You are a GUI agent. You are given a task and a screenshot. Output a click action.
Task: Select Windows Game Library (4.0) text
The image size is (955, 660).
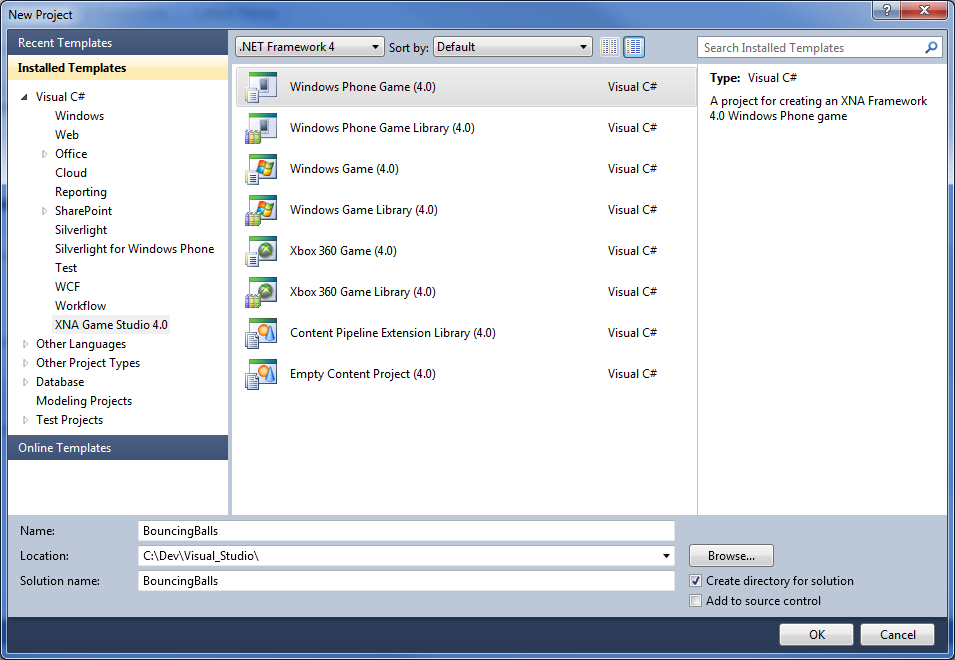364,210
